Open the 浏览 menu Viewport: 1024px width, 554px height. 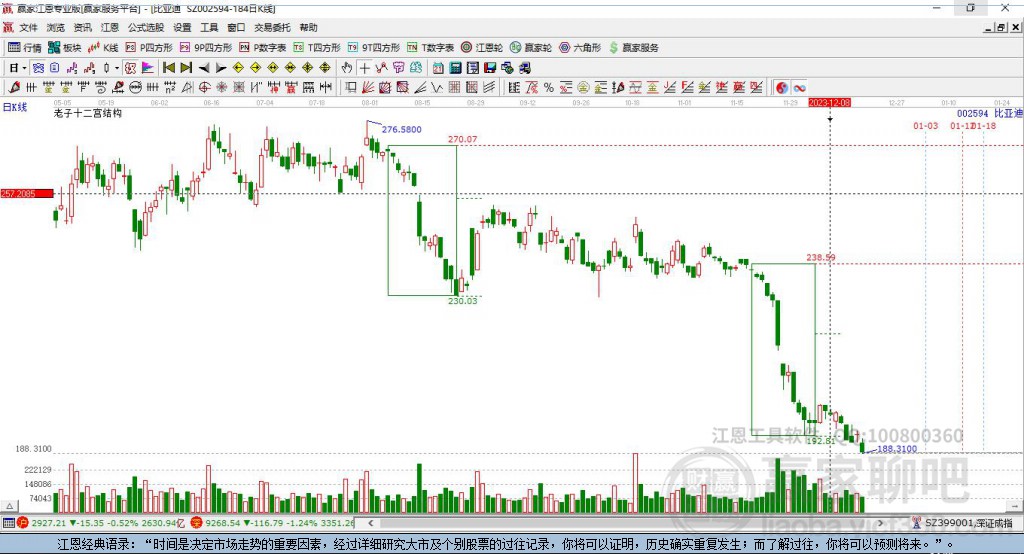[x=56, y=27]
